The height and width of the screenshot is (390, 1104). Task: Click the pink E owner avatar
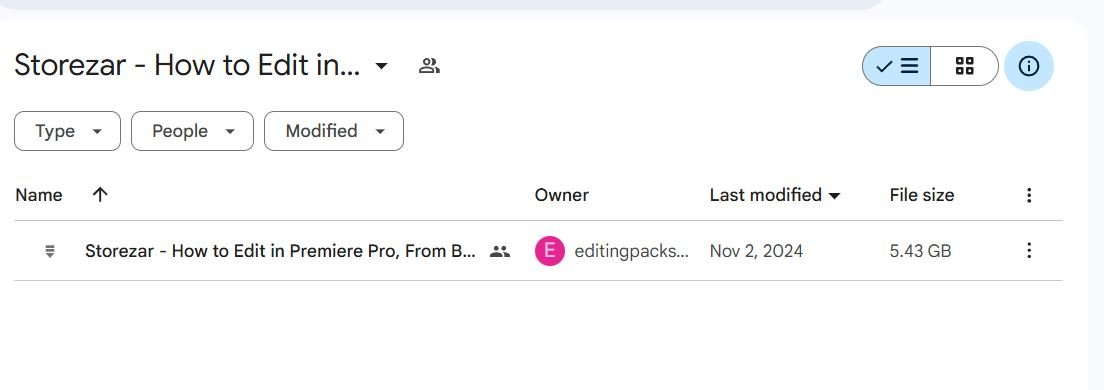click(x=549, y=251)
